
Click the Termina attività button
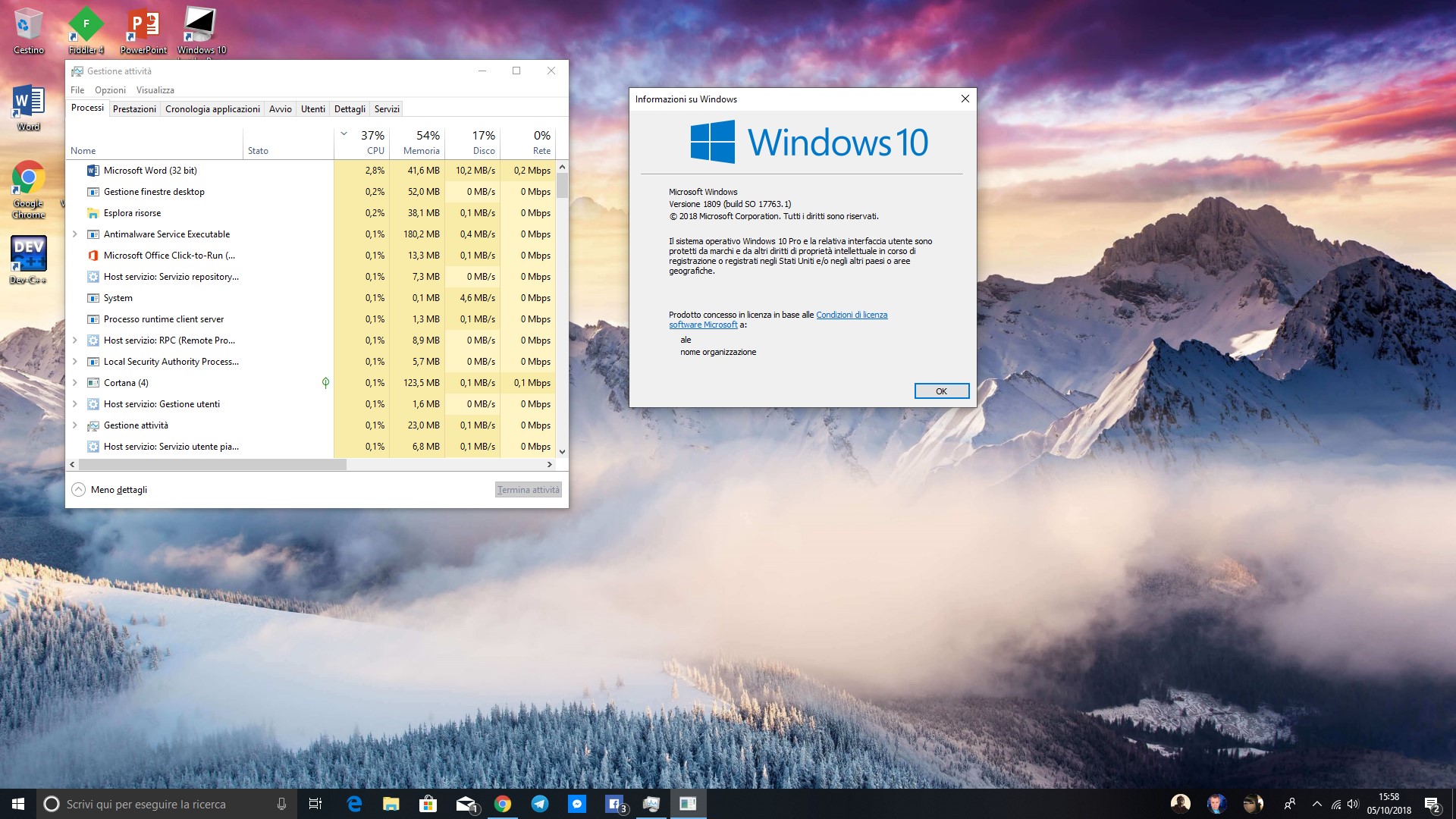[529, 490]
